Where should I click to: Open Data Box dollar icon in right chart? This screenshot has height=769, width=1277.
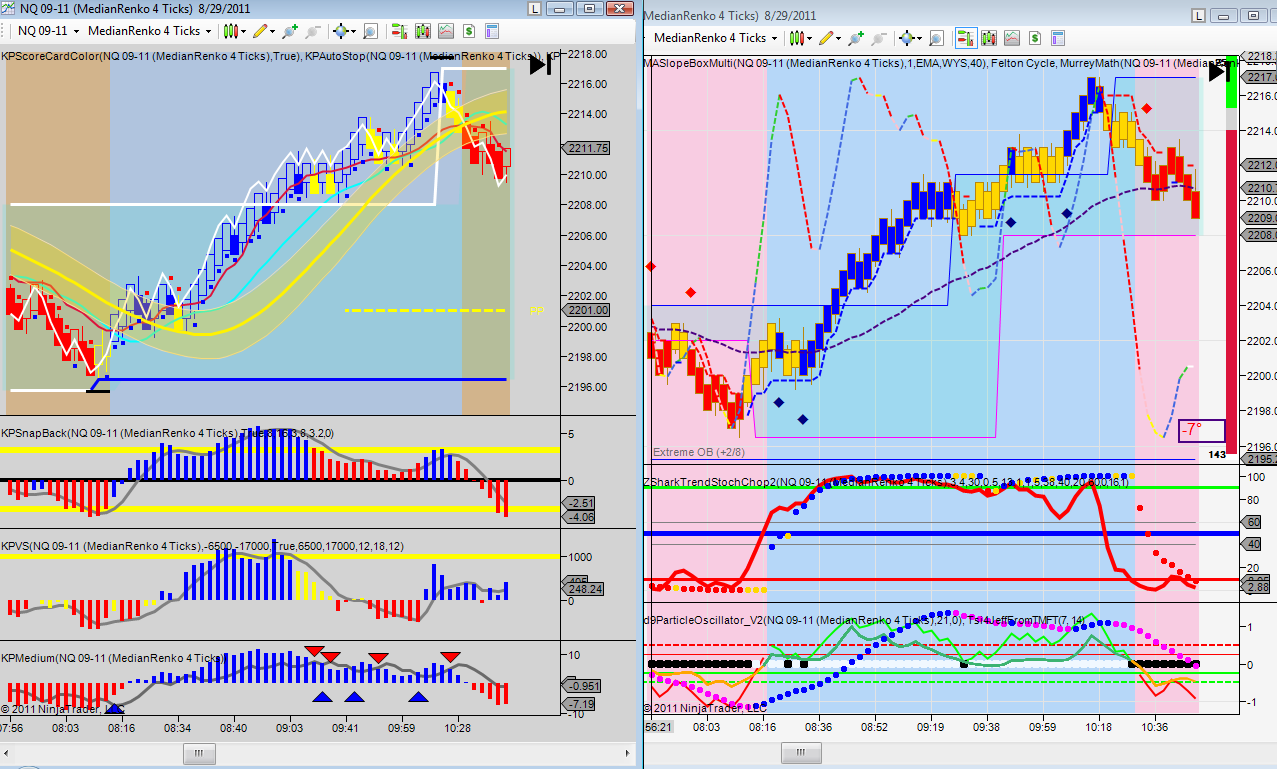tap(1035, 37)
